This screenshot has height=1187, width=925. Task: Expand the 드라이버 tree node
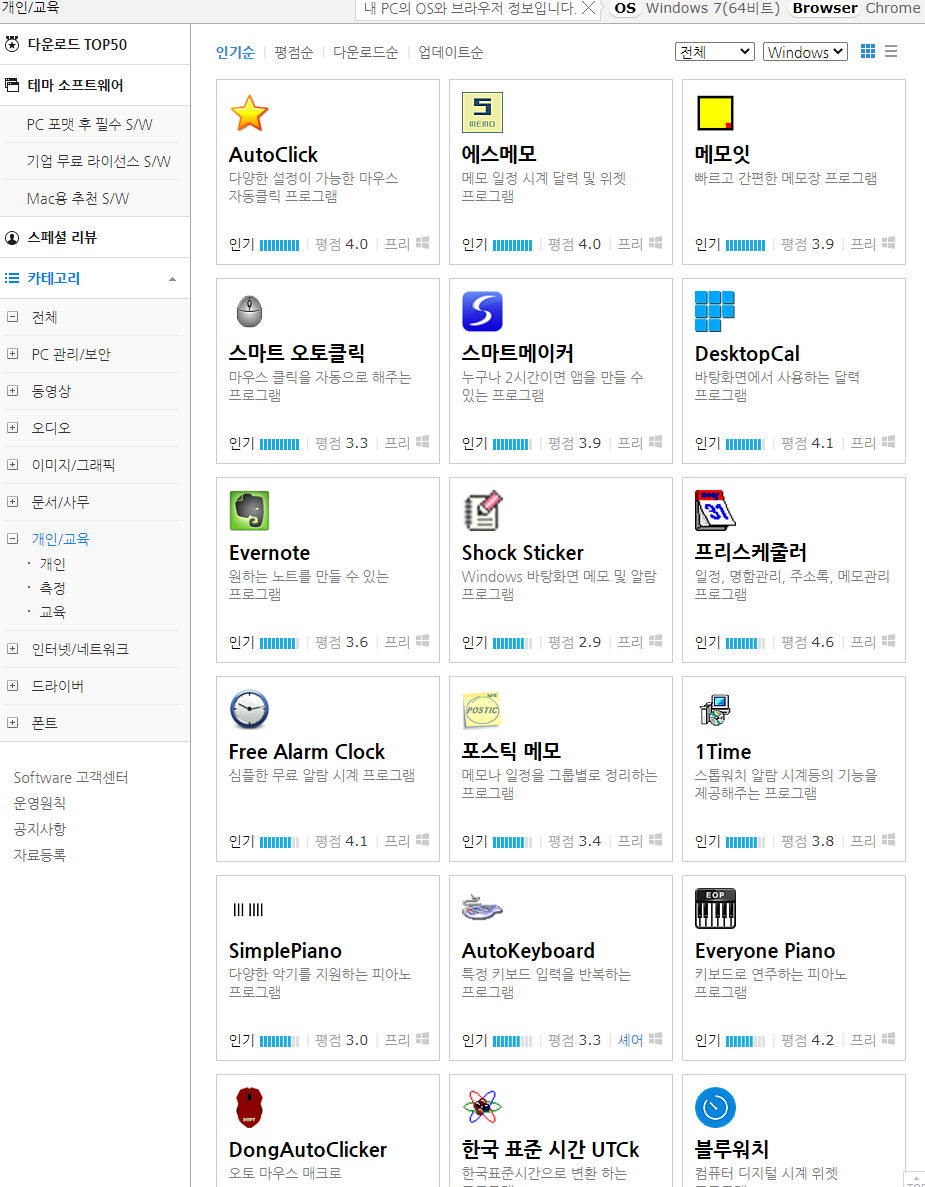click(12, 686)
